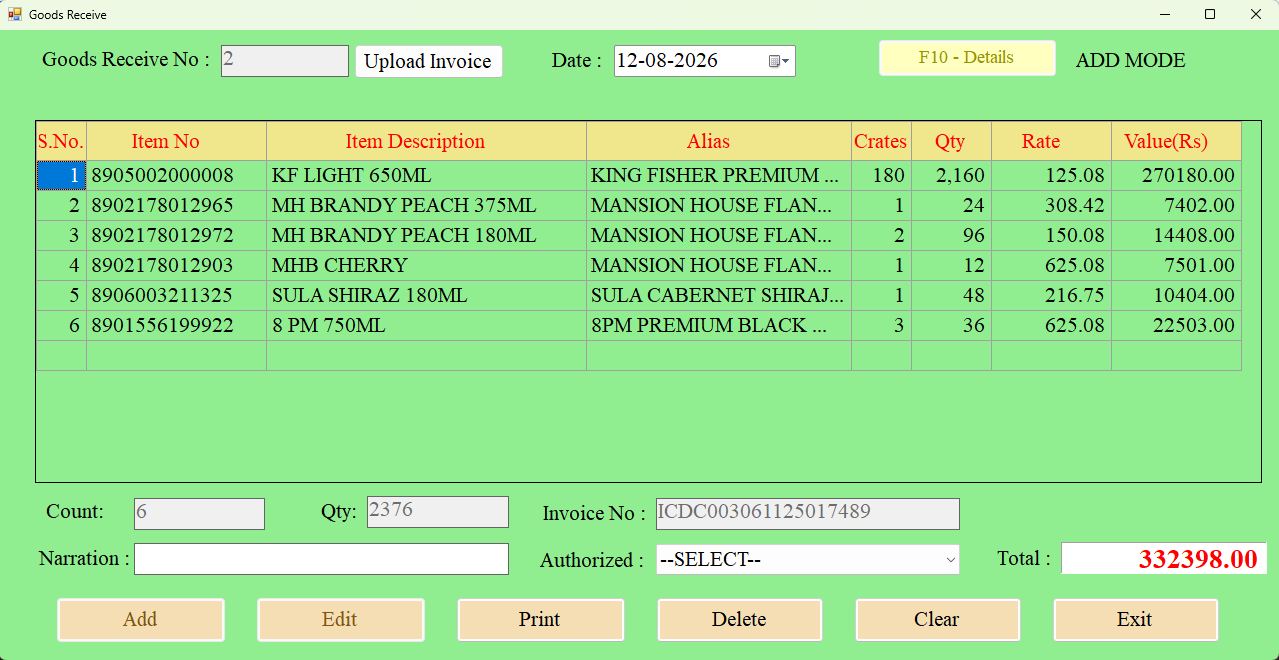Expand the Authorized --SELECT-- combo box
The height and width of the screenshot is (660, 1279).
pyautogui.click(x=807, y=560)
